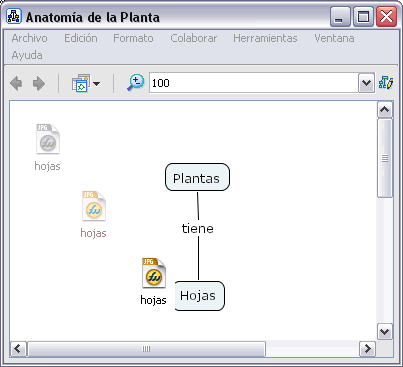This screenshot has height=367, width=403.
Task: Click the back navigation arrow
Action: (16, 83)
